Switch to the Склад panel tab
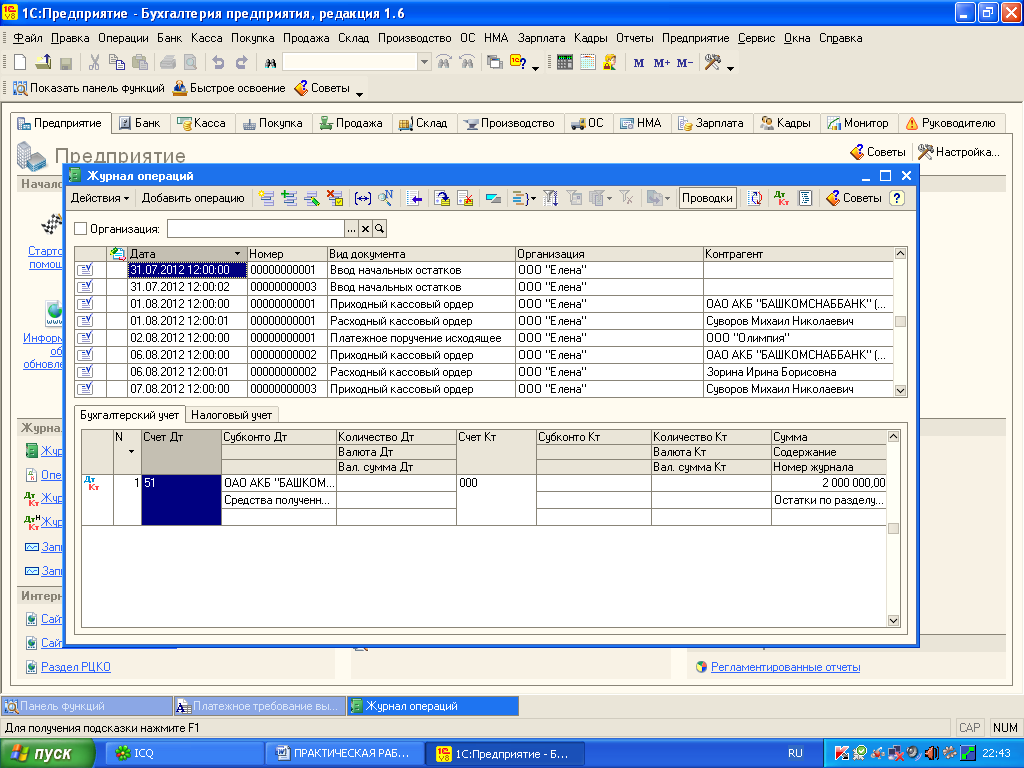1024x768 pixels. [424, 123]
